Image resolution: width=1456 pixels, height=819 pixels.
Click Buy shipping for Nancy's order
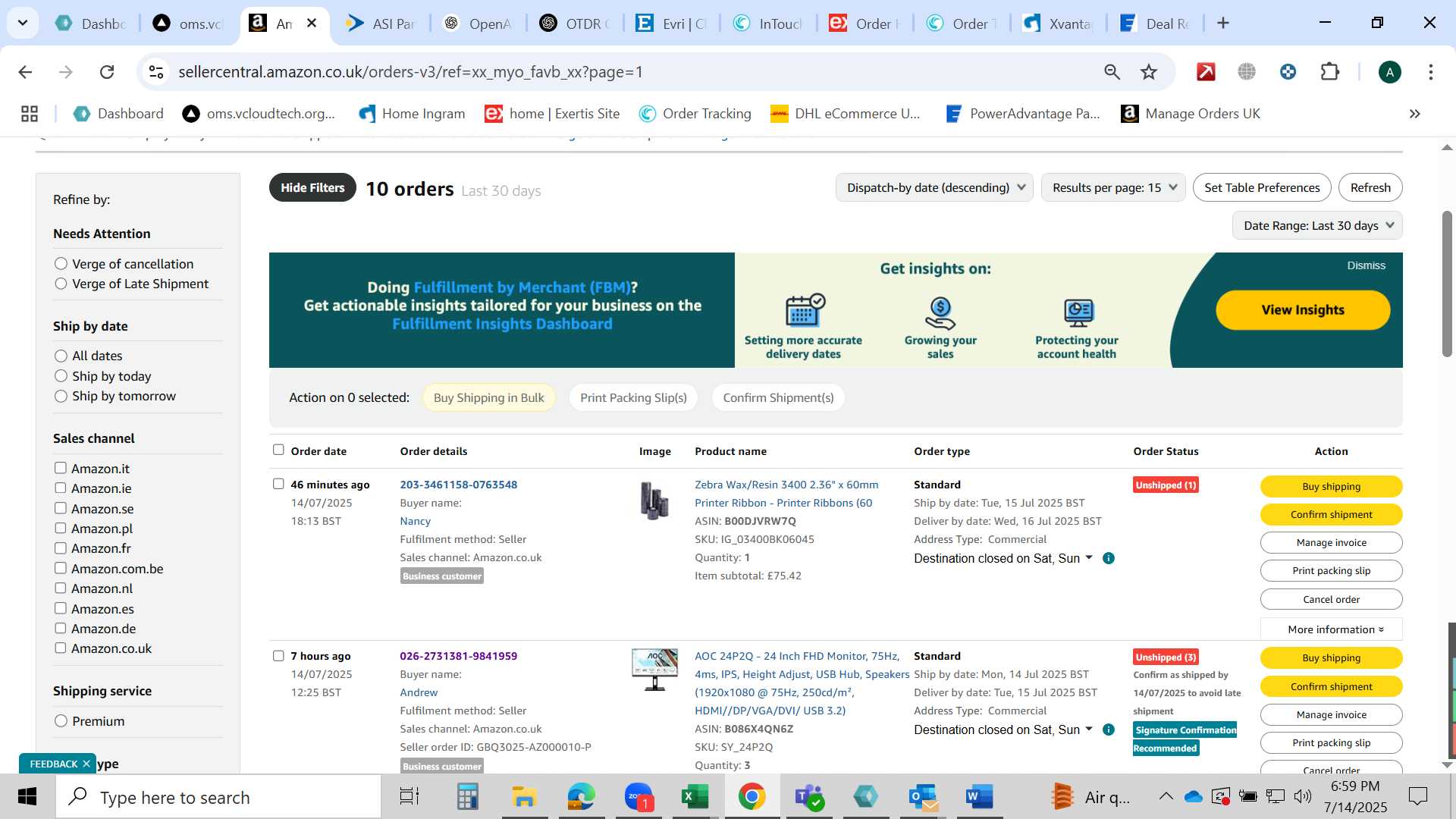1332,487
